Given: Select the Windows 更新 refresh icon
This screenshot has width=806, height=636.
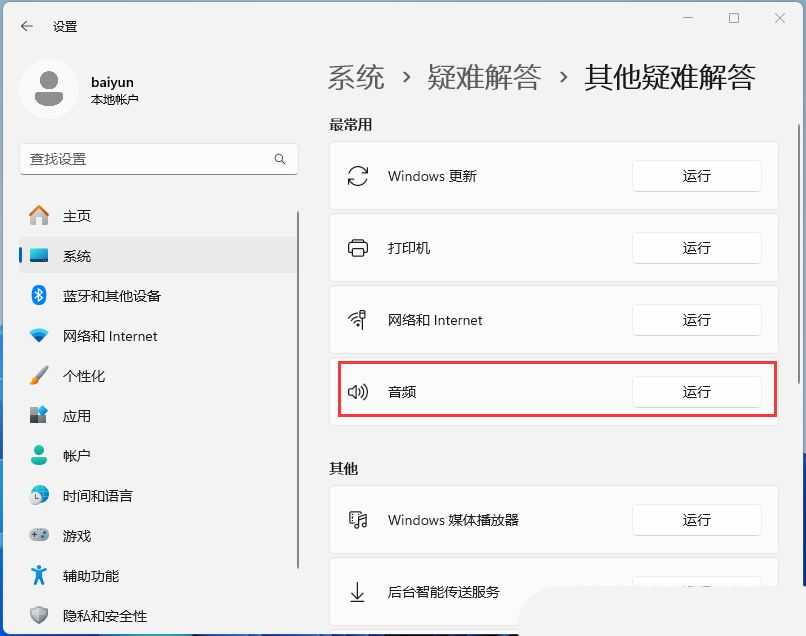Looking at the screenshot, I should tap(357, 175).
